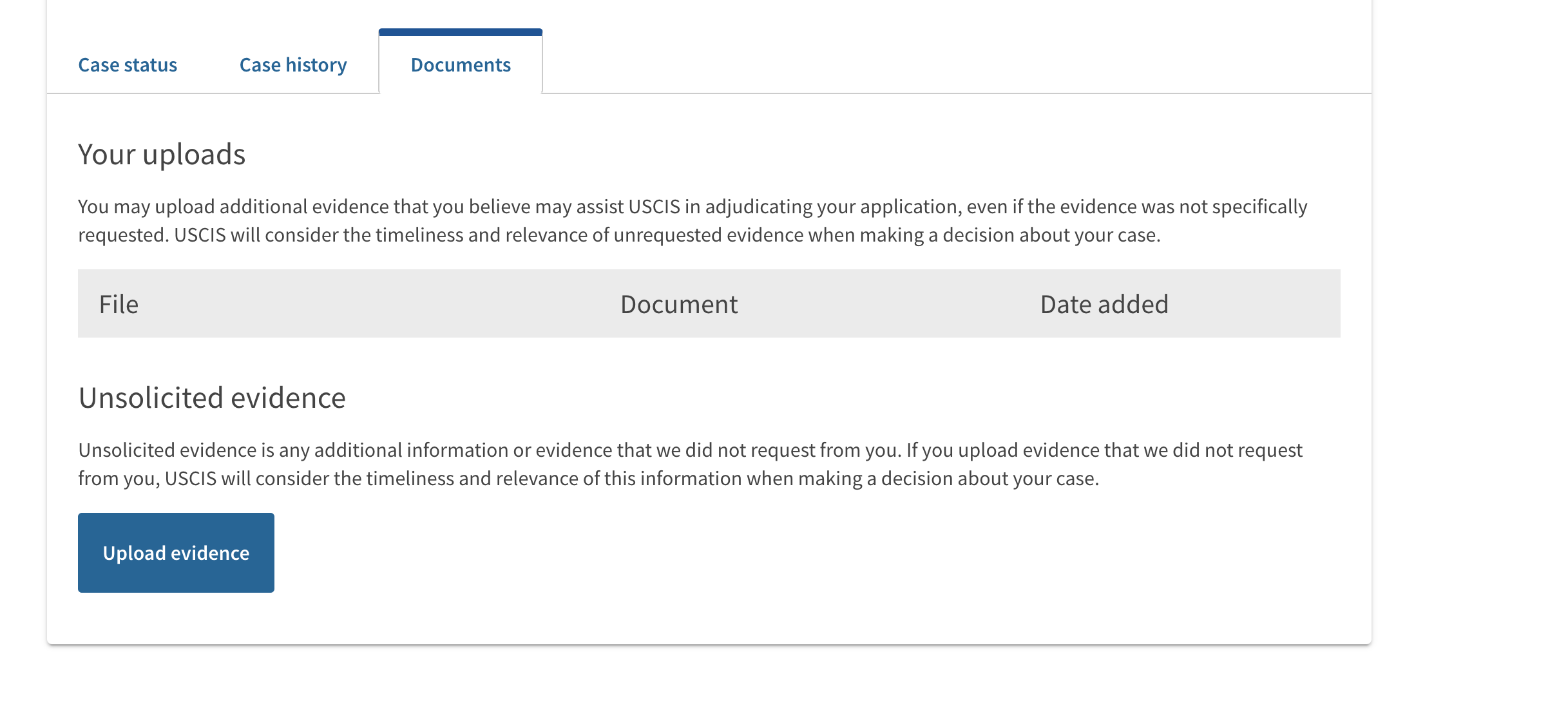Click the word 'evidence' on the Upload evidence button
Viewport: 1568px width, 719px height.
[x=210, y=553]
